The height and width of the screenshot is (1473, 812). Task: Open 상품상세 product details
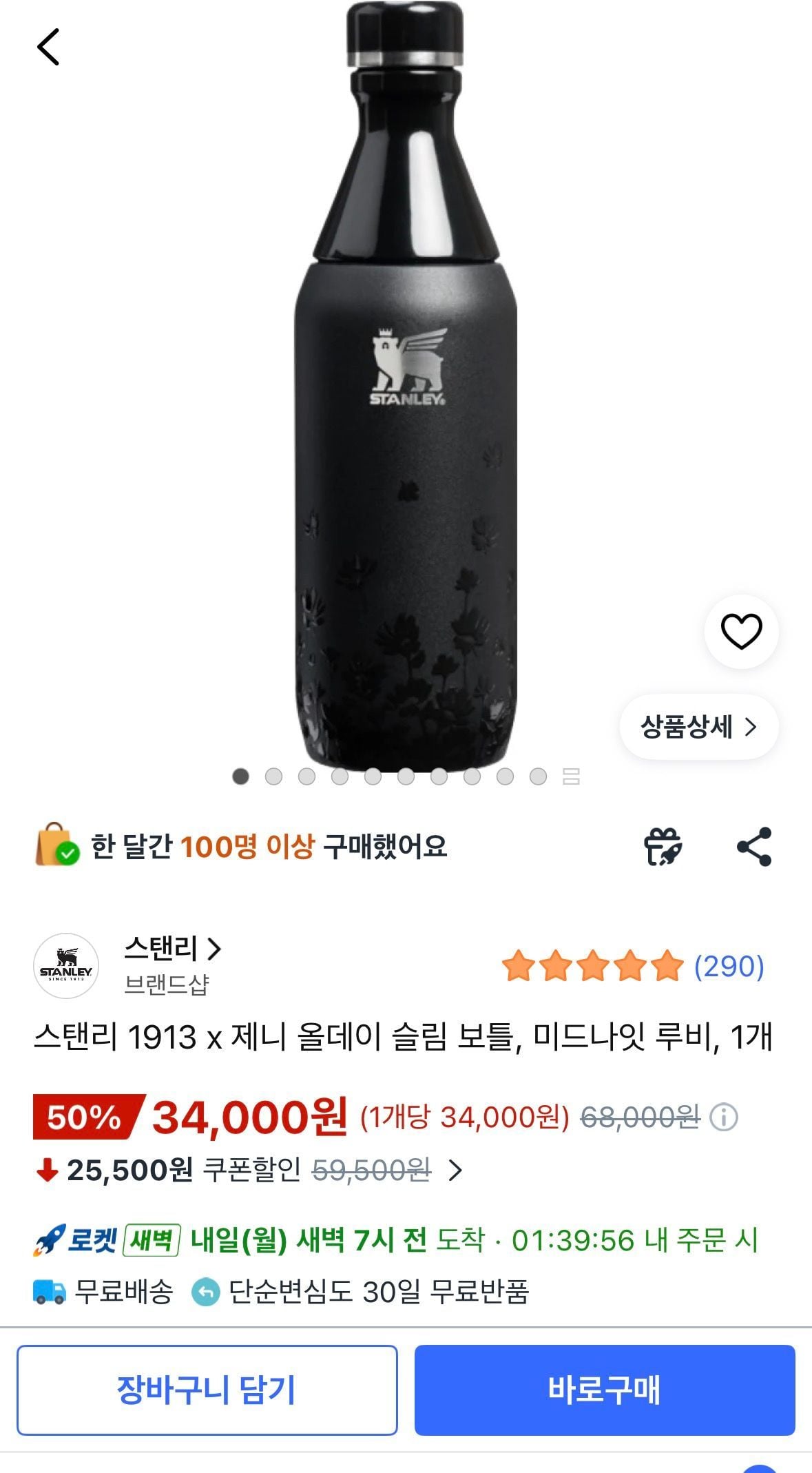(x=698, y=727)
